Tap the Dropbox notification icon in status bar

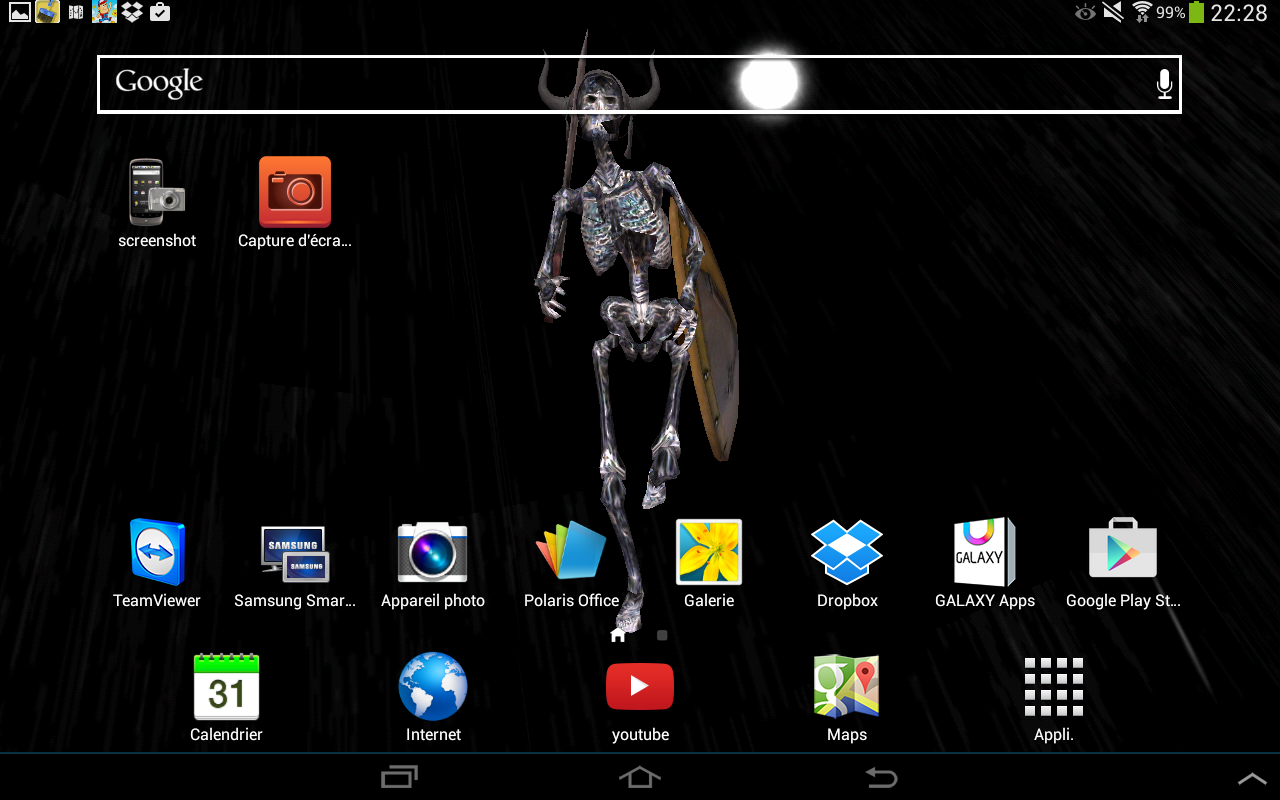coord(131,13)
